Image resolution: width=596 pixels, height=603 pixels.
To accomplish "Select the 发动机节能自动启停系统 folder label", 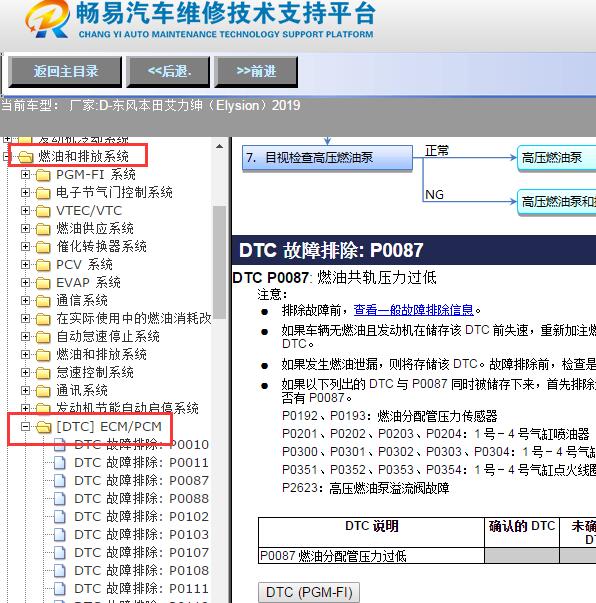I will 127,408.
